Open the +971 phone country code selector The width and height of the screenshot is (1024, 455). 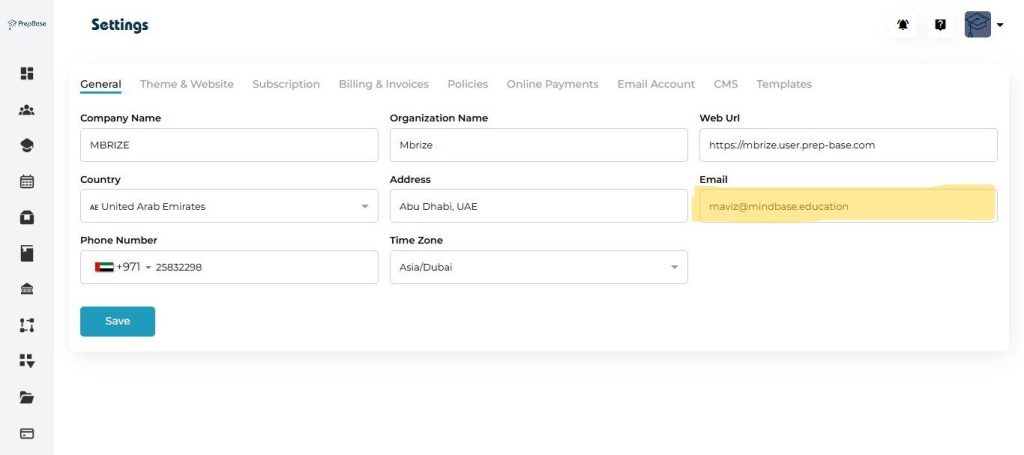tap(124, 267)
